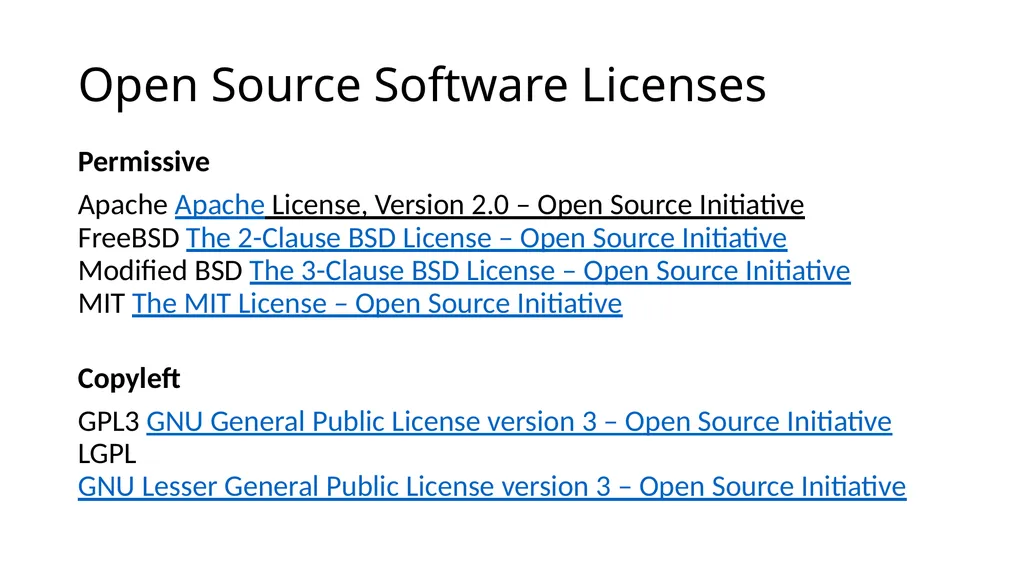
Task: Open GNU General Public License version 3 link
Action: [x=519, y=421]
